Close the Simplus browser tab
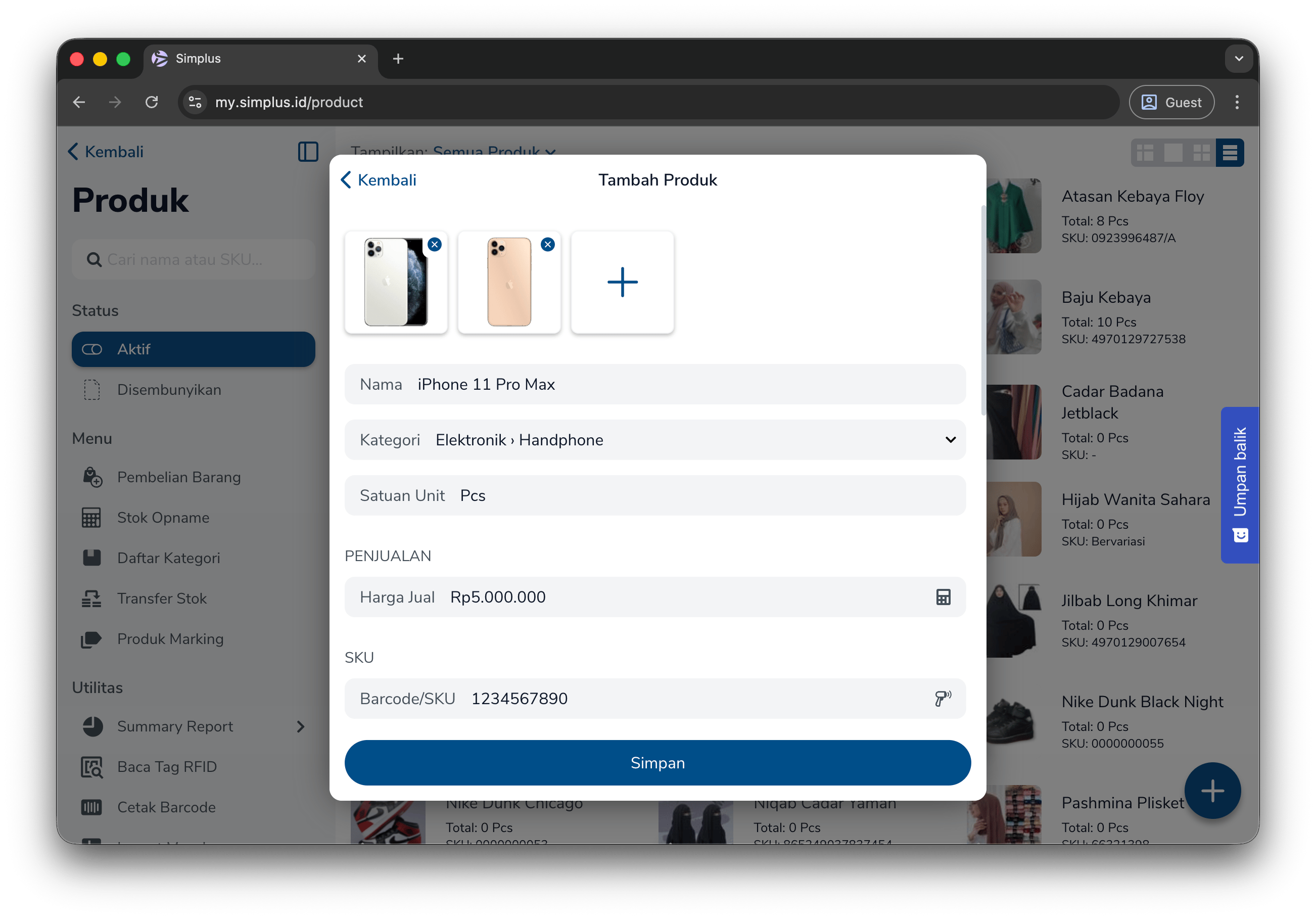1316x919 pixels. coord(361,59)
